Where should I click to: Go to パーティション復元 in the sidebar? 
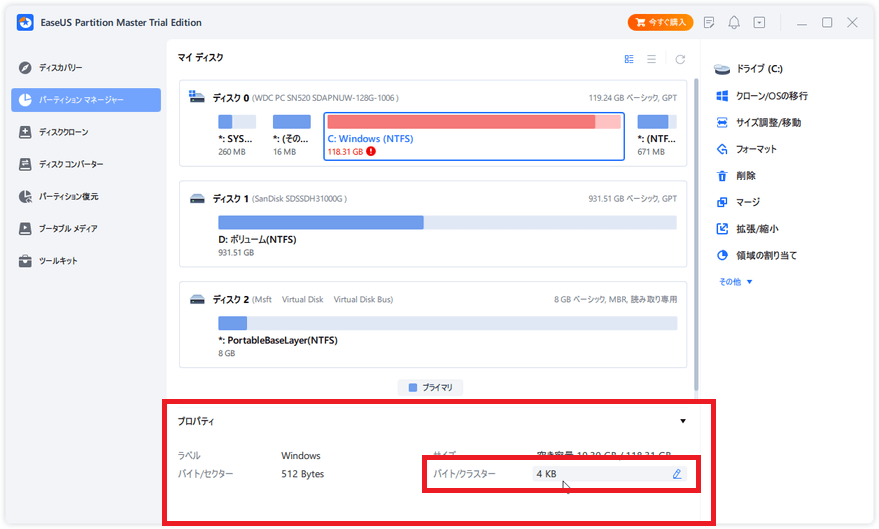coord(68,196)
